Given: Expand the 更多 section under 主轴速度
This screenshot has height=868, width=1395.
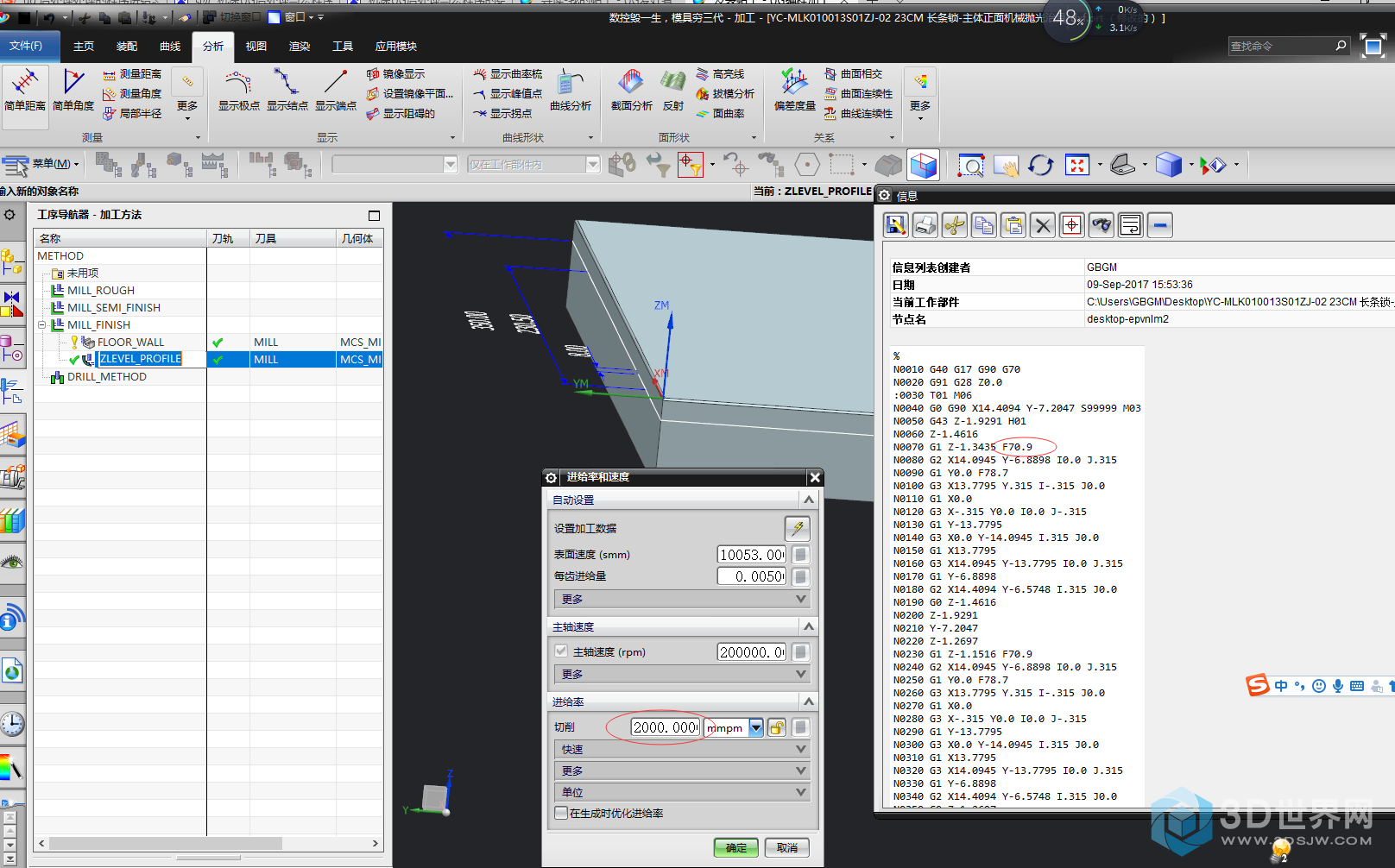Looking at the screenshot, I should point(680,674).
